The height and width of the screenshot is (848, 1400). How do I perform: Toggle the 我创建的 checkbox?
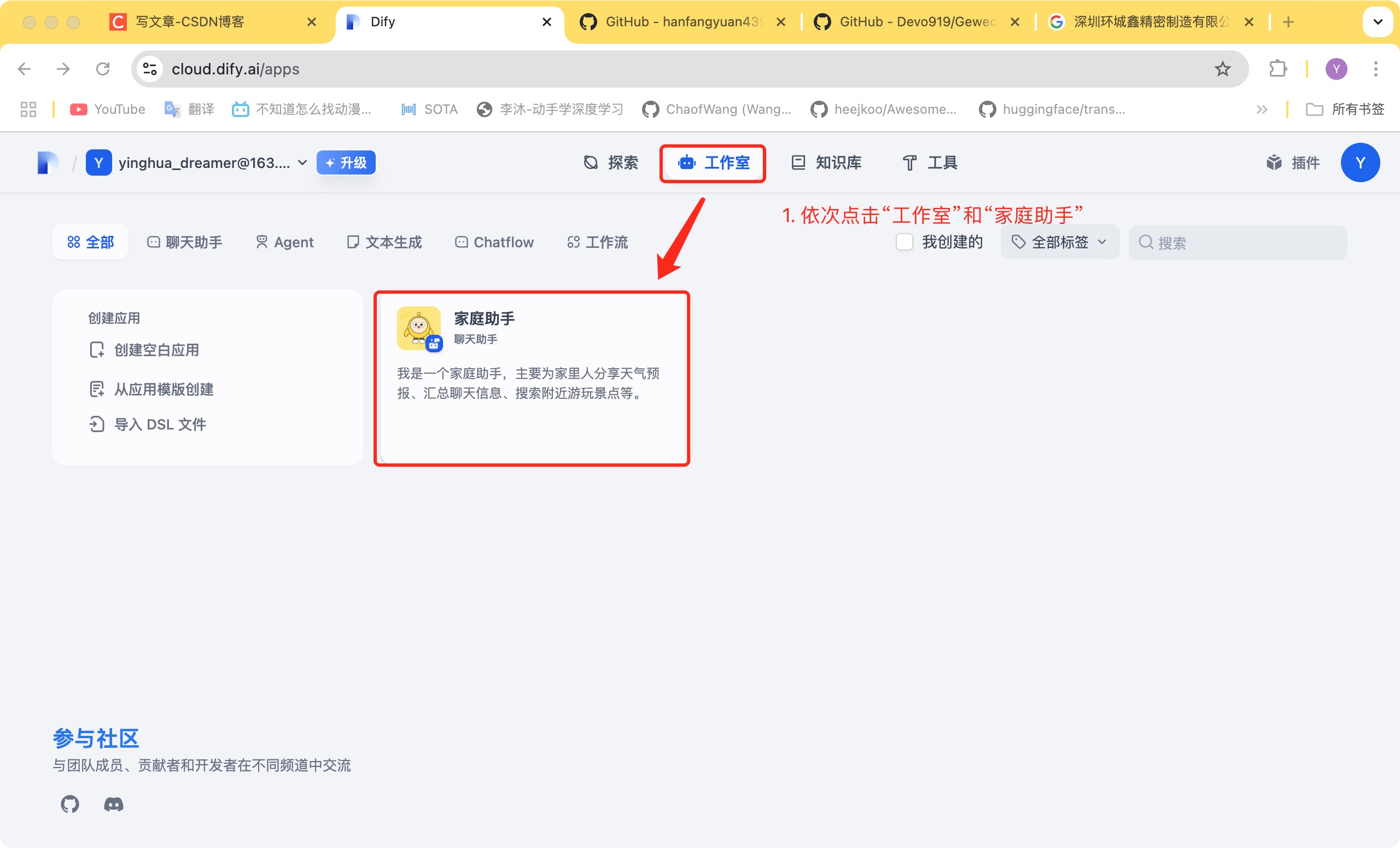904,242
